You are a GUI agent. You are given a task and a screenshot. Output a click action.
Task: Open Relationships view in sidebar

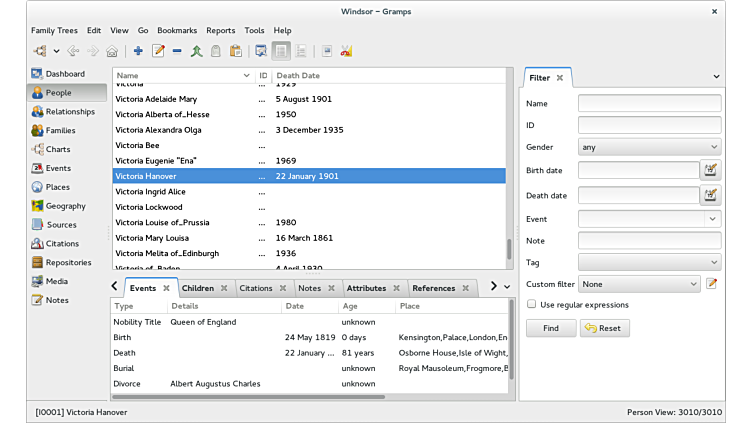pos(67,111)
